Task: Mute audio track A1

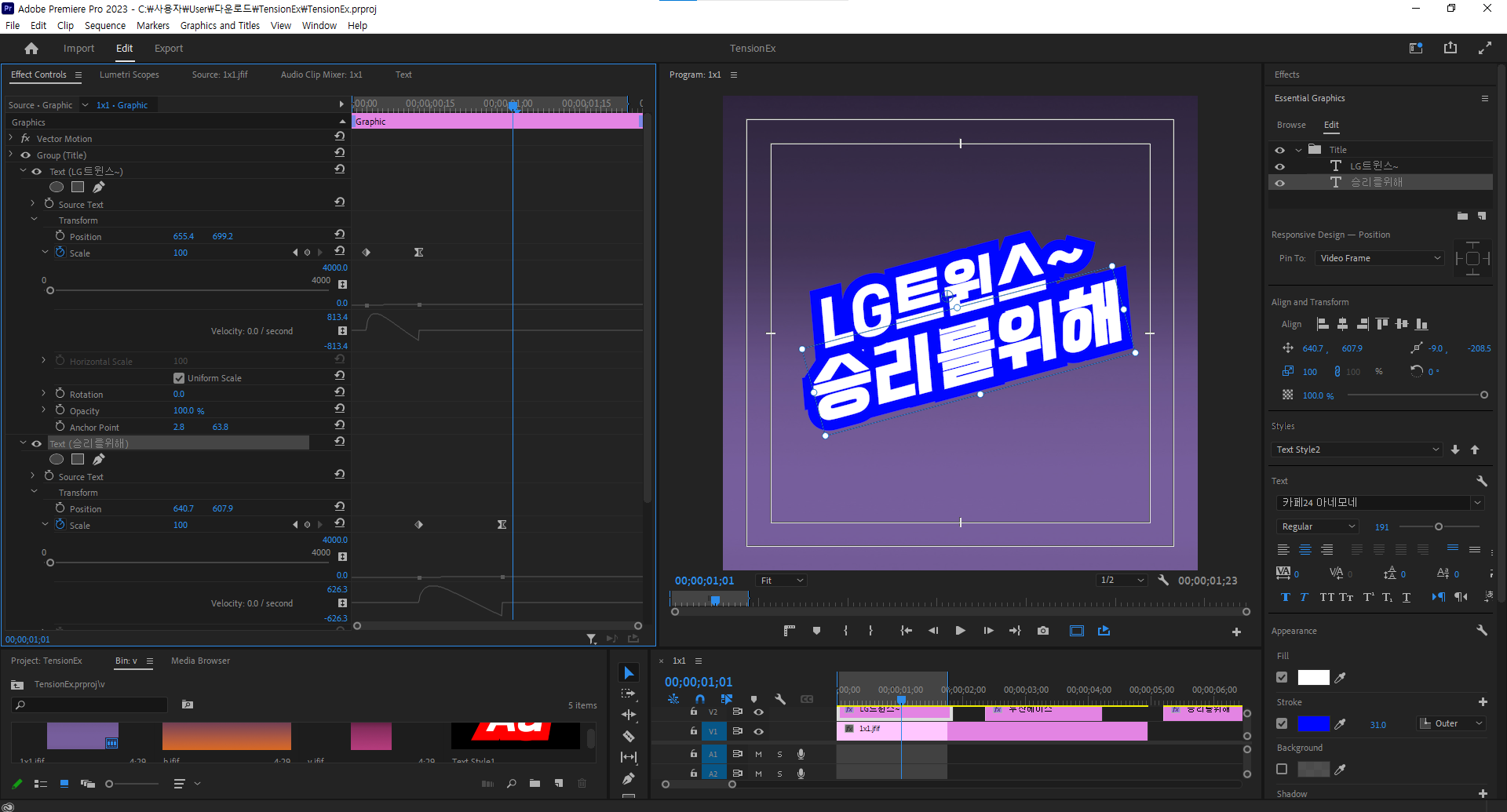Action: coord(758,754)
